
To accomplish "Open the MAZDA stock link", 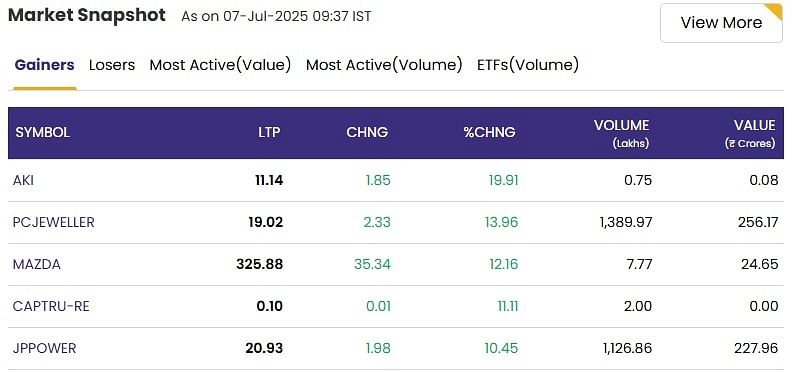I will (x=37, y=264).
